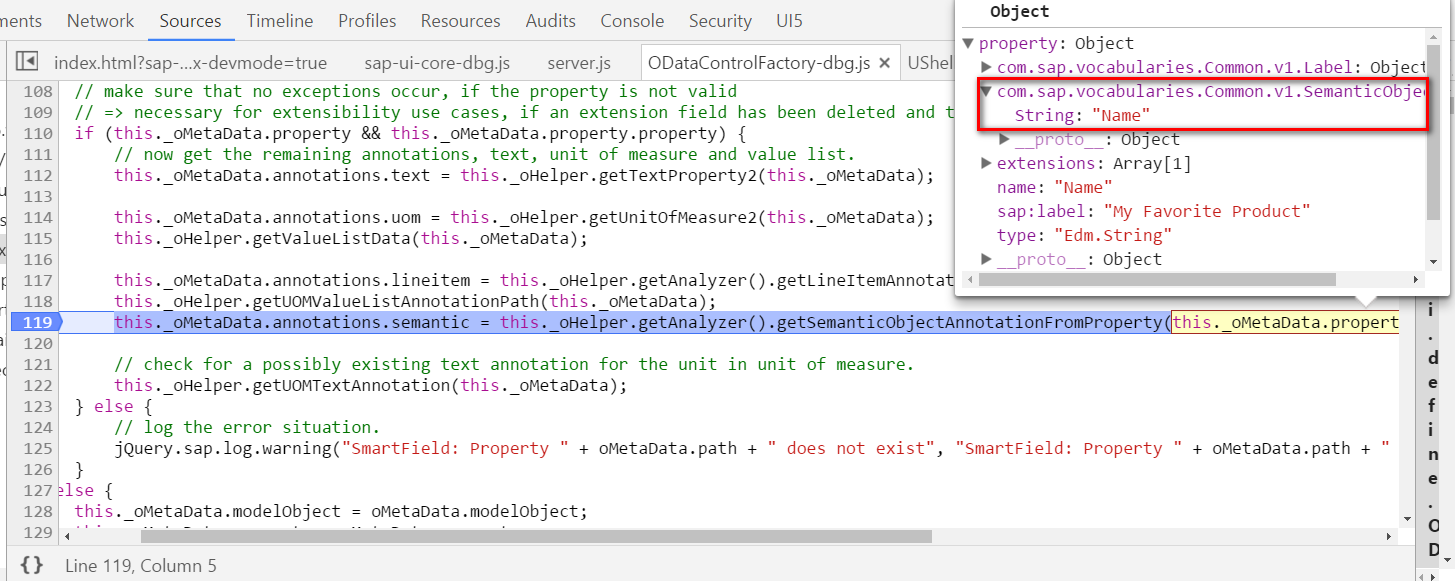Switch to the Sources panel tab
This screenshot has height=581, width=1455.
pos(190,20)
